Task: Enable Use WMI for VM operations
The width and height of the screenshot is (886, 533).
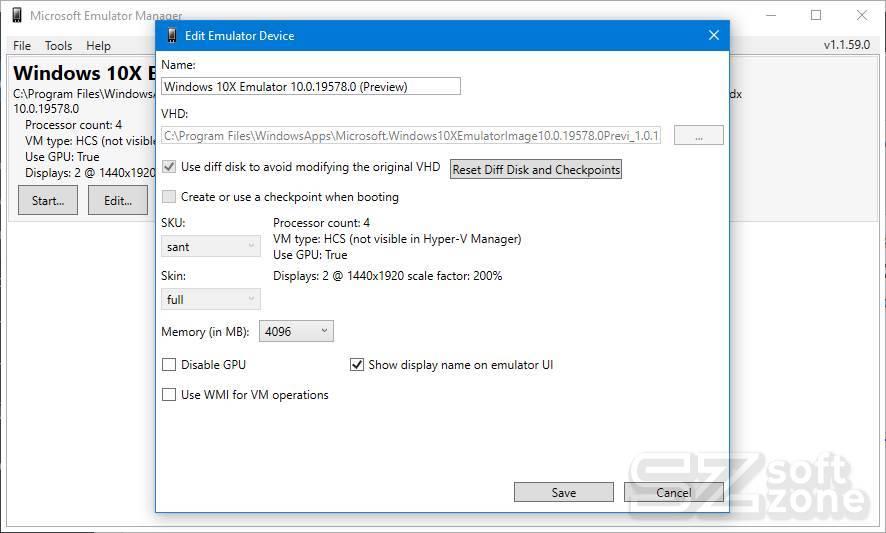Action: tap(169, 395)
